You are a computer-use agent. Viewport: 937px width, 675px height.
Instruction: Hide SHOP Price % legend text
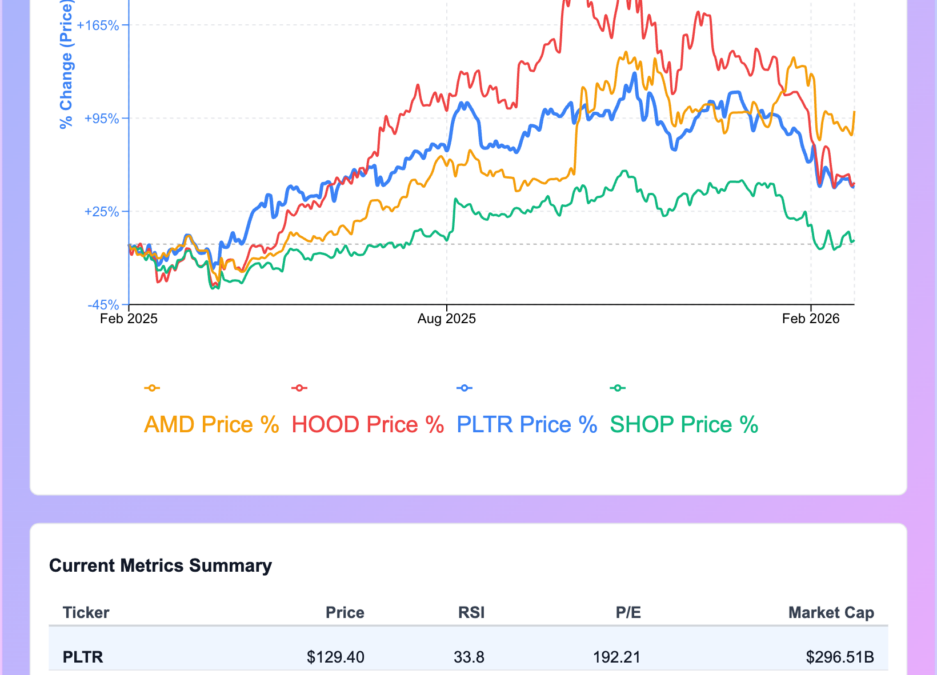[x=684, y=424]
